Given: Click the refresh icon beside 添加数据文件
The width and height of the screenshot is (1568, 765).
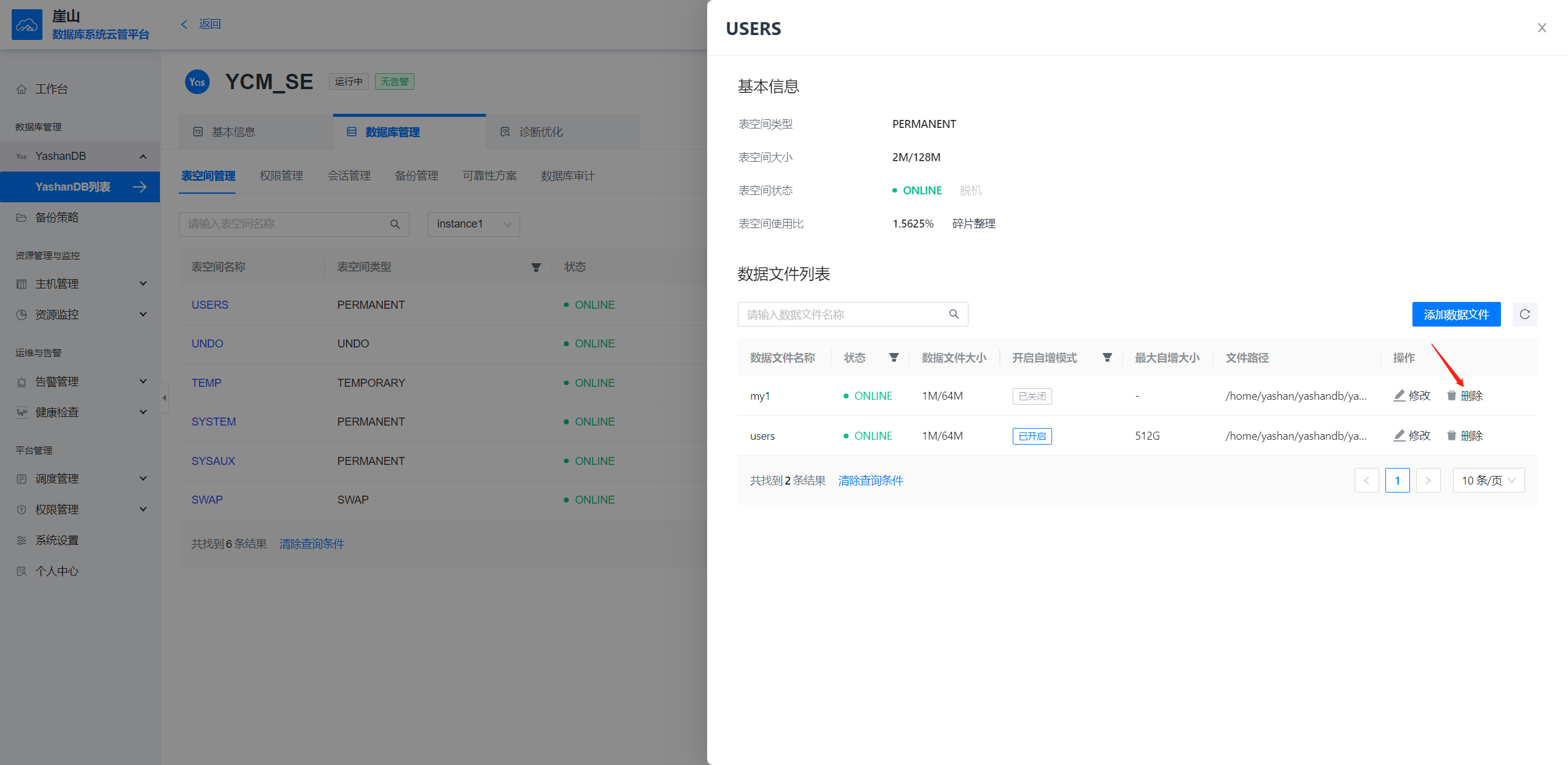Looking at the screenshot, I should click(1524, 314).
